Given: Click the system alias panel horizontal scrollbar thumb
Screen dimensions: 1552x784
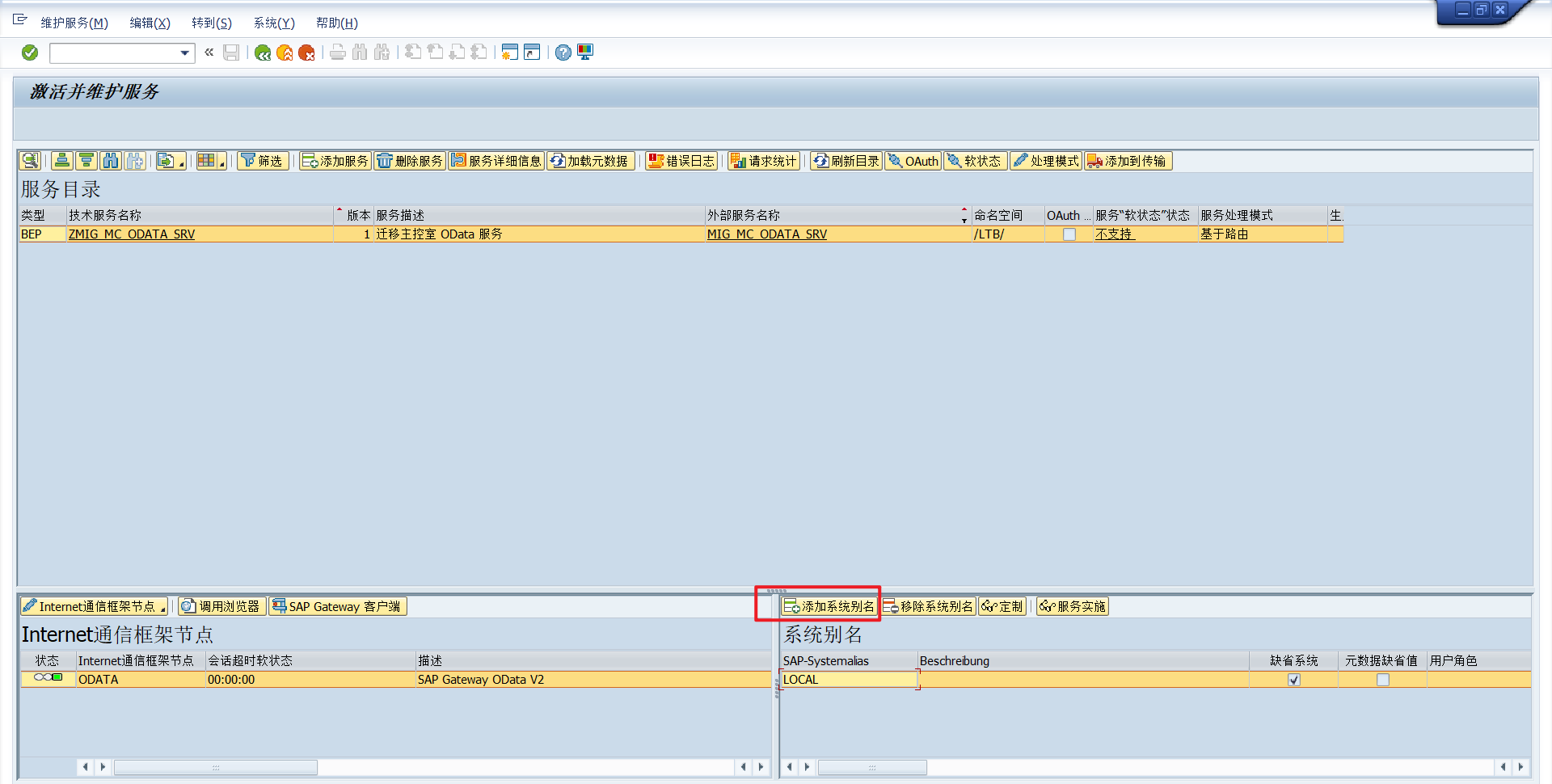Looking at the screenshot, I should (x=872, y=767).
